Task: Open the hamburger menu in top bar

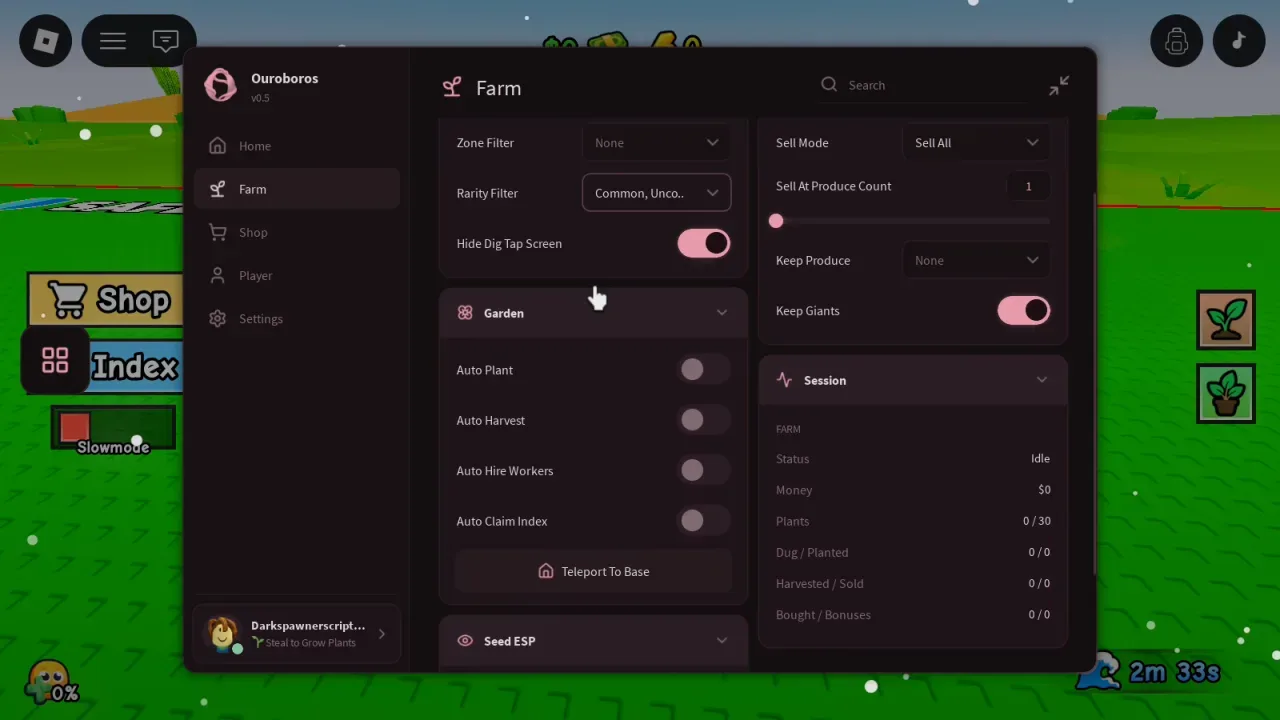Action: (113, 41)
